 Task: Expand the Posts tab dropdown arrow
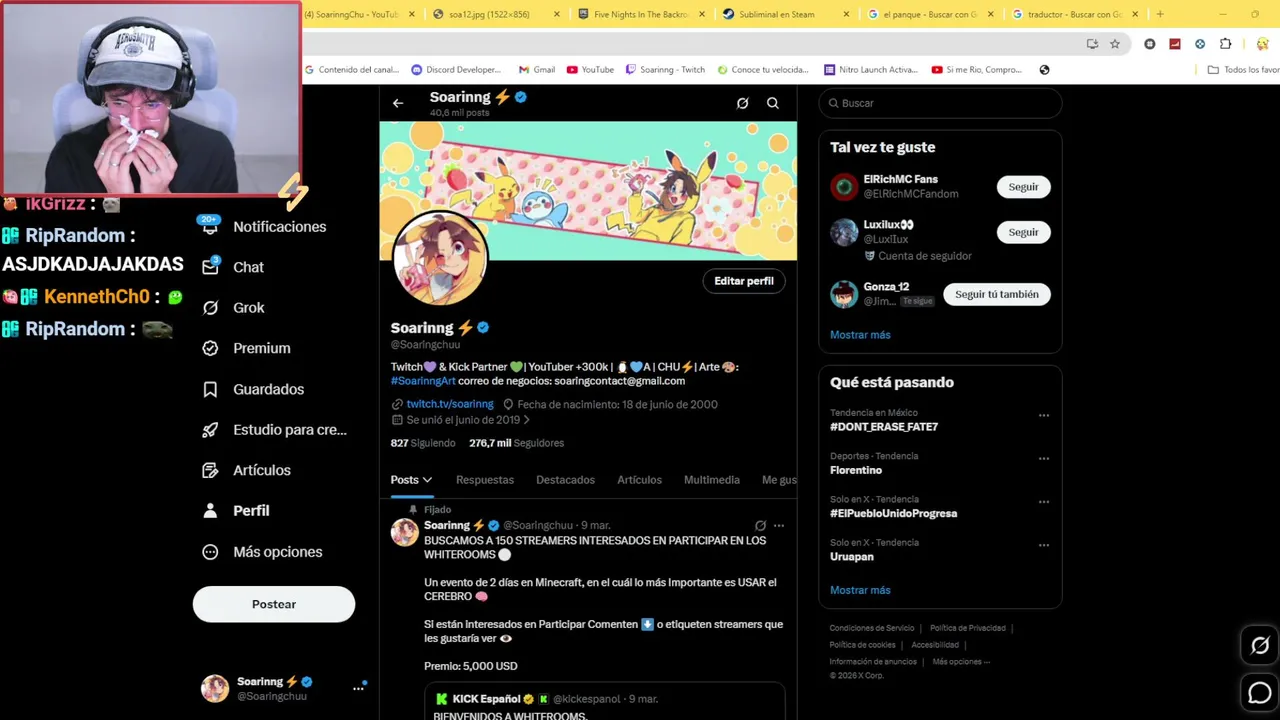pyautogui.click(x=427, y=480)
